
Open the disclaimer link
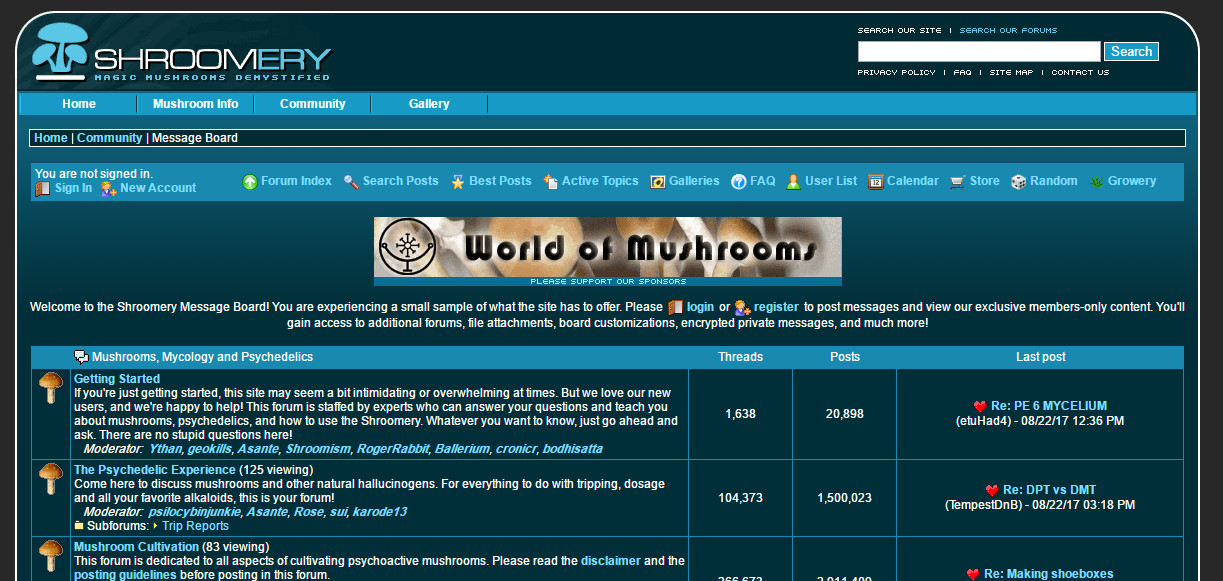pyautogui.click(x=611, y=561)
